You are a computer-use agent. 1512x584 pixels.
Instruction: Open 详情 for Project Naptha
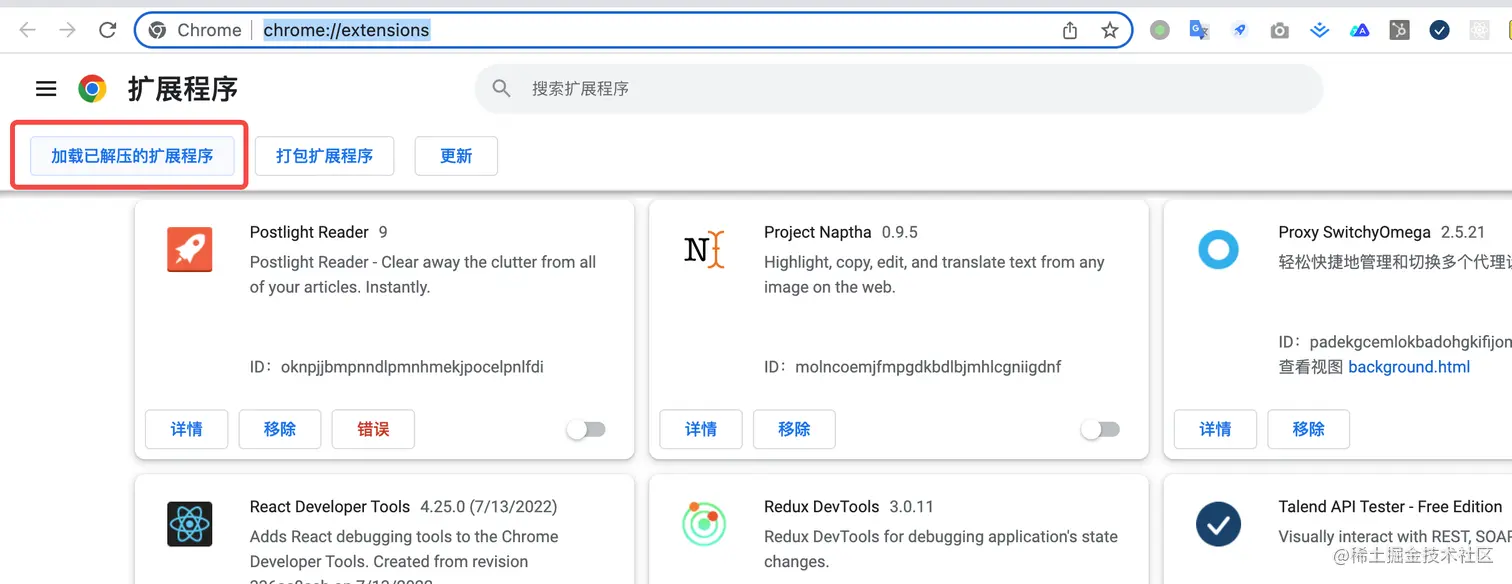pyautogui.click(x=701, y=429)
